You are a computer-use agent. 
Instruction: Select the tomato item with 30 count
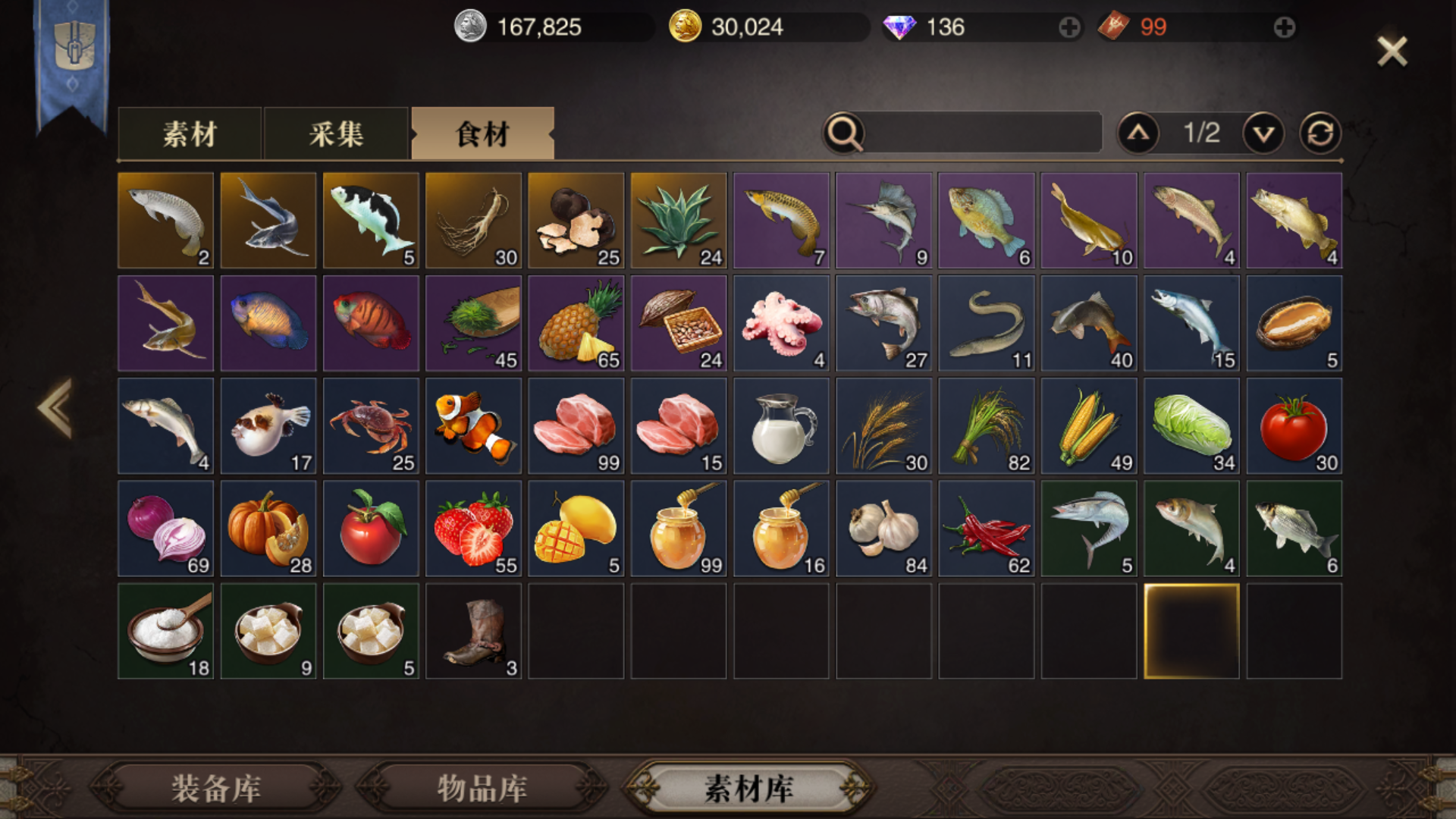[x=1294, y=426]
